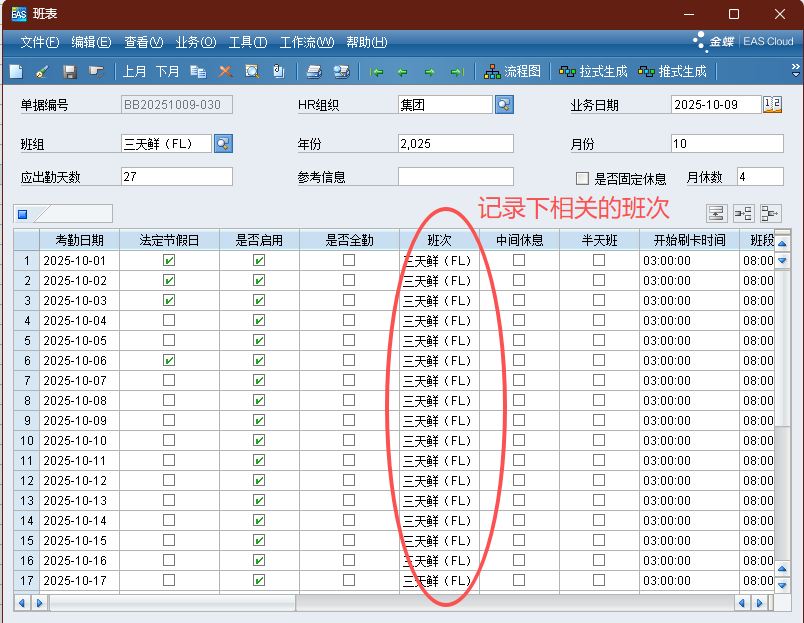Click the green Last record arrow

(x=456, y=72)
